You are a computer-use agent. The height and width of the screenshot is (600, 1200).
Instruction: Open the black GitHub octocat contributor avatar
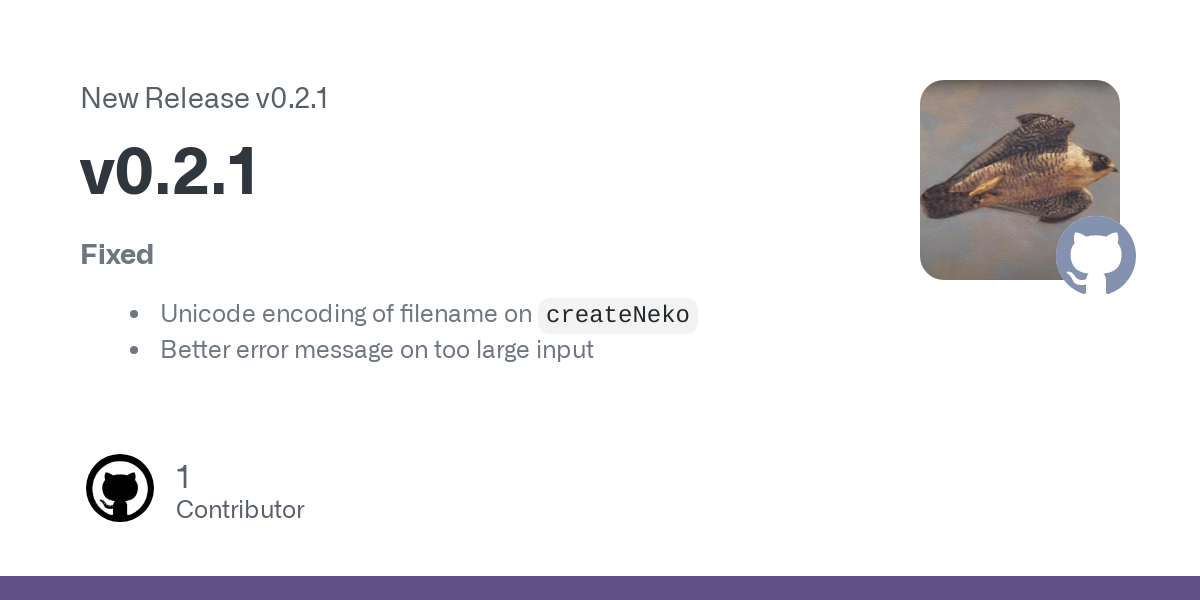(120, 488)
